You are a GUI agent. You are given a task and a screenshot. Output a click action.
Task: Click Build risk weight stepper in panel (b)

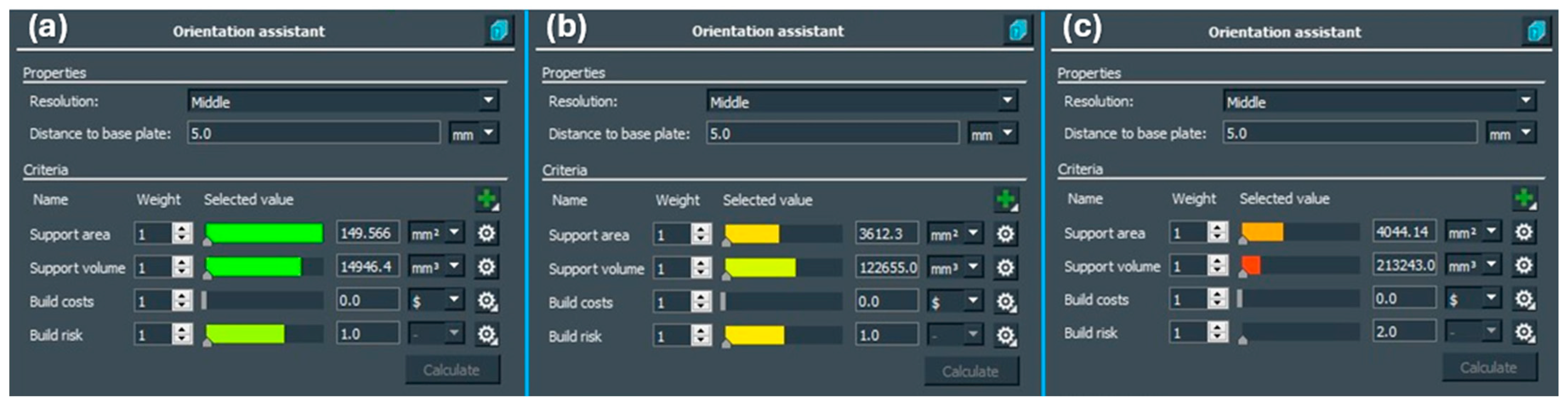701,335
